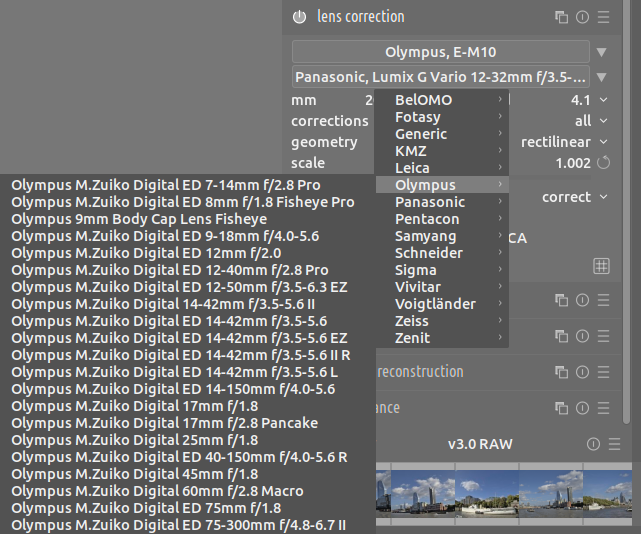The height and width of the screenshot is (534, 641).
Task: Choose Olympus 9mm Body Cap Lens Fisheye
Action: click(188, 219)
